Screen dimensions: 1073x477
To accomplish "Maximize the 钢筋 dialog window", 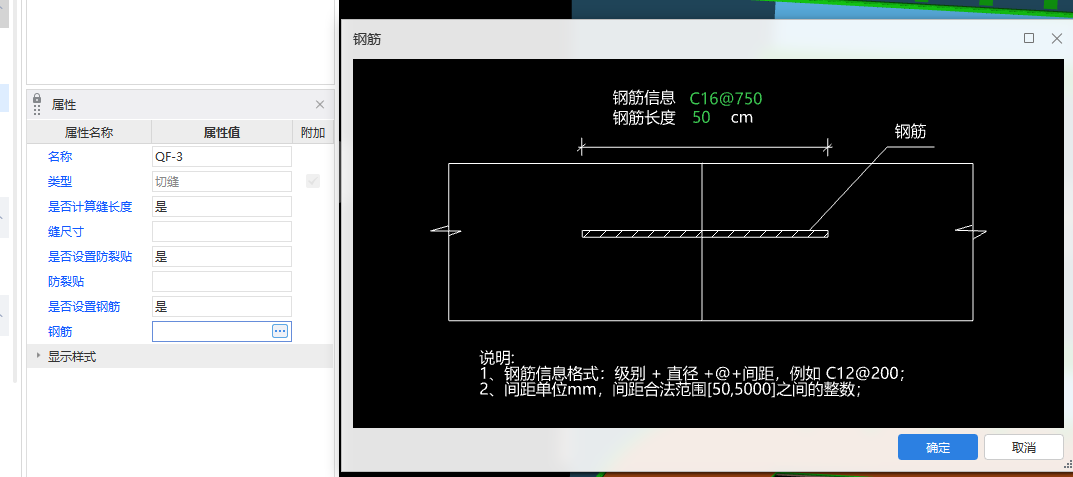I will click(x=1028, y=38).
